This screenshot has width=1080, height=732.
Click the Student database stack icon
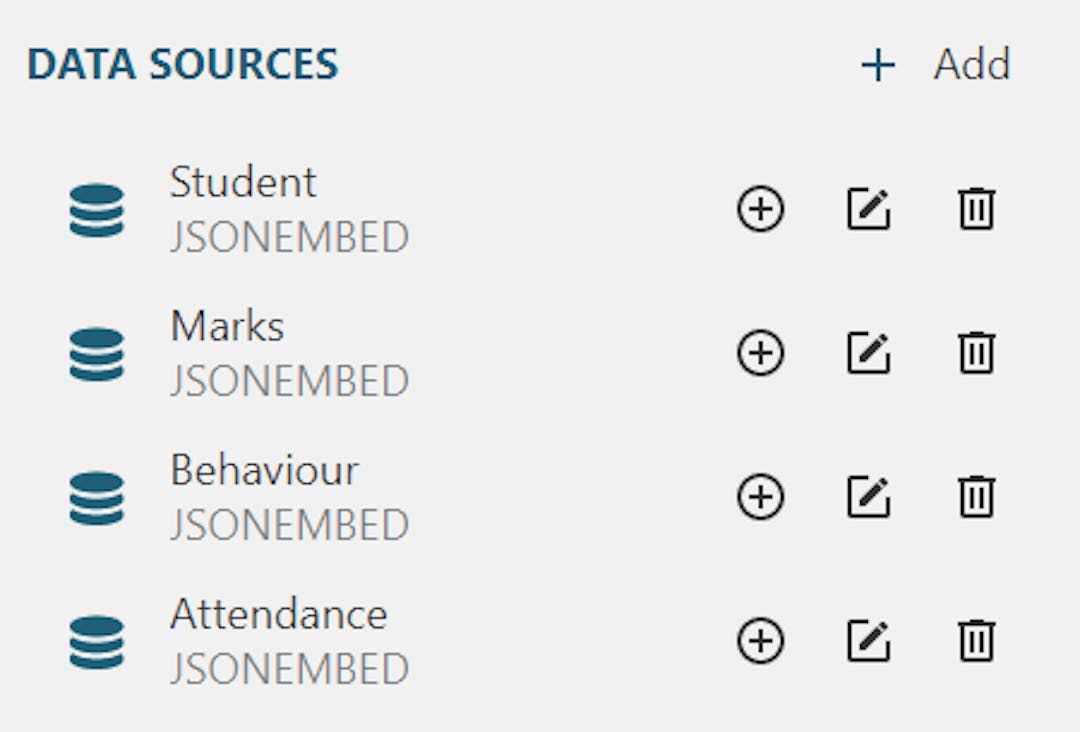point(97,210)
